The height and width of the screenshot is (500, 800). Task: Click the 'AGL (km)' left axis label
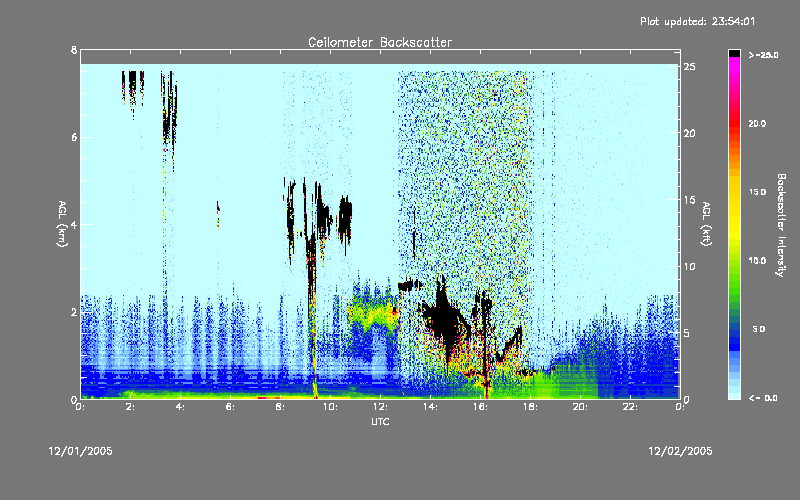coord(62,224)
